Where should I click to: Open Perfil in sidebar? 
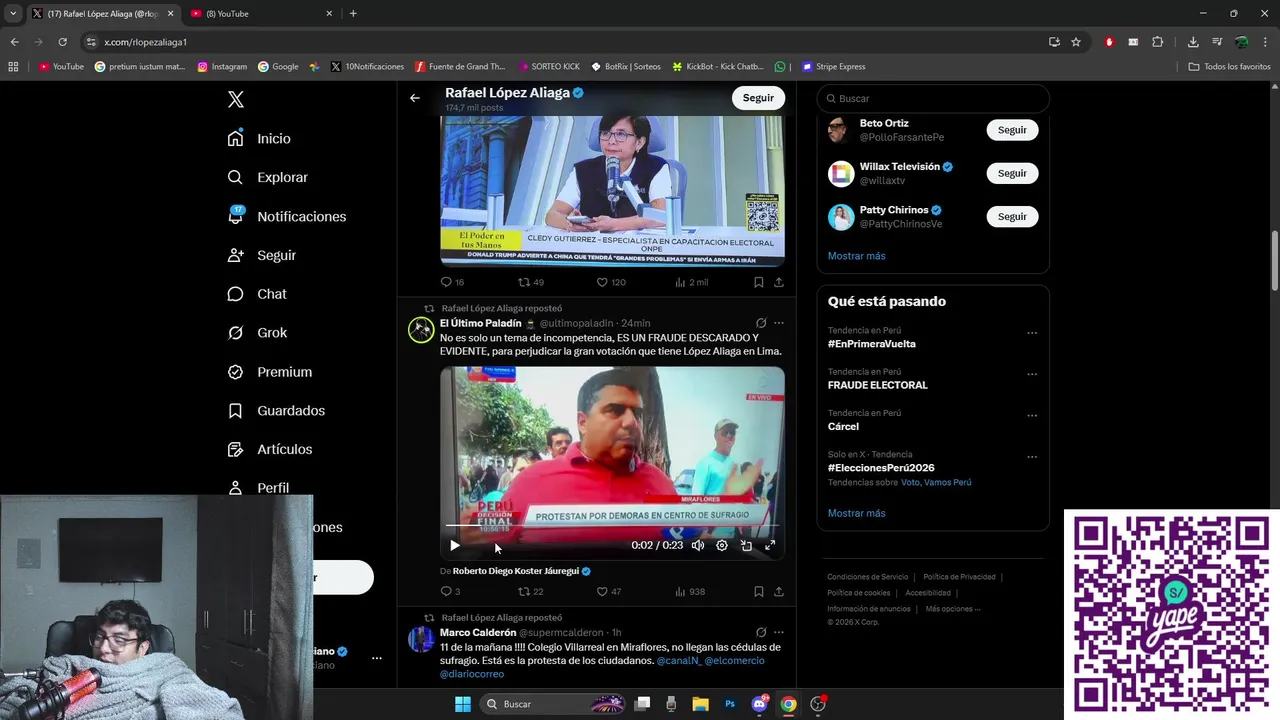pos(258,488)
